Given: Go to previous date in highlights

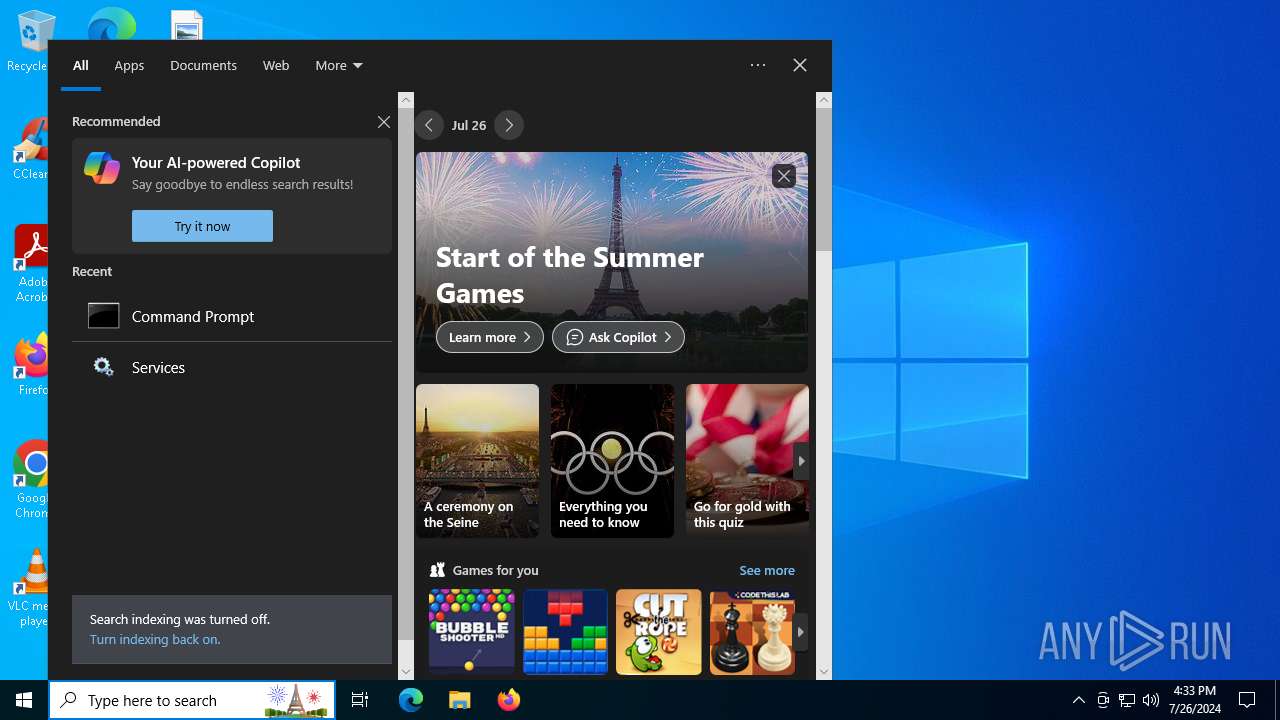Looking at the screenshot, I should click(x=429, y=125).
